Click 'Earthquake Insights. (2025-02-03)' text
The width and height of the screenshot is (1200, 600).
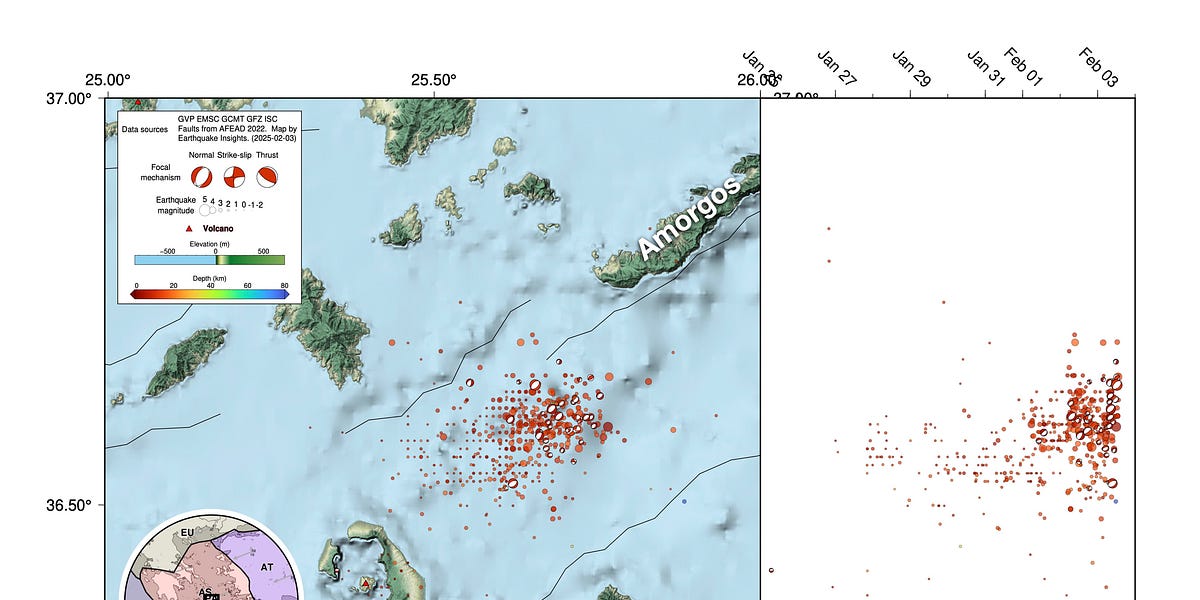pos(237,138)
